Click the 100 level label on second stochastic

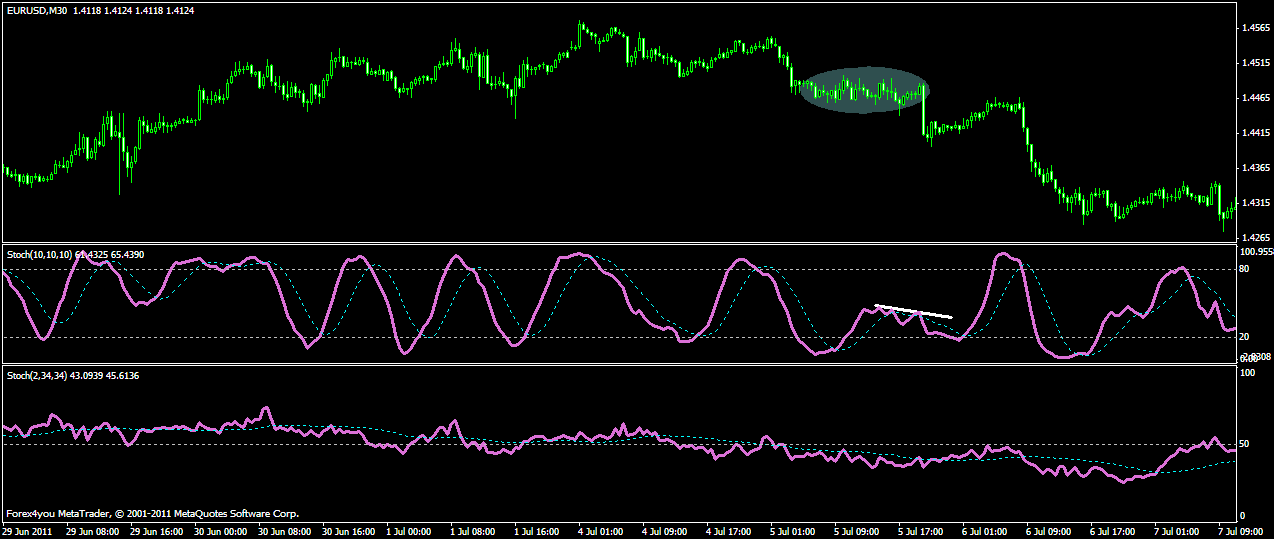tap(1247, 373)
